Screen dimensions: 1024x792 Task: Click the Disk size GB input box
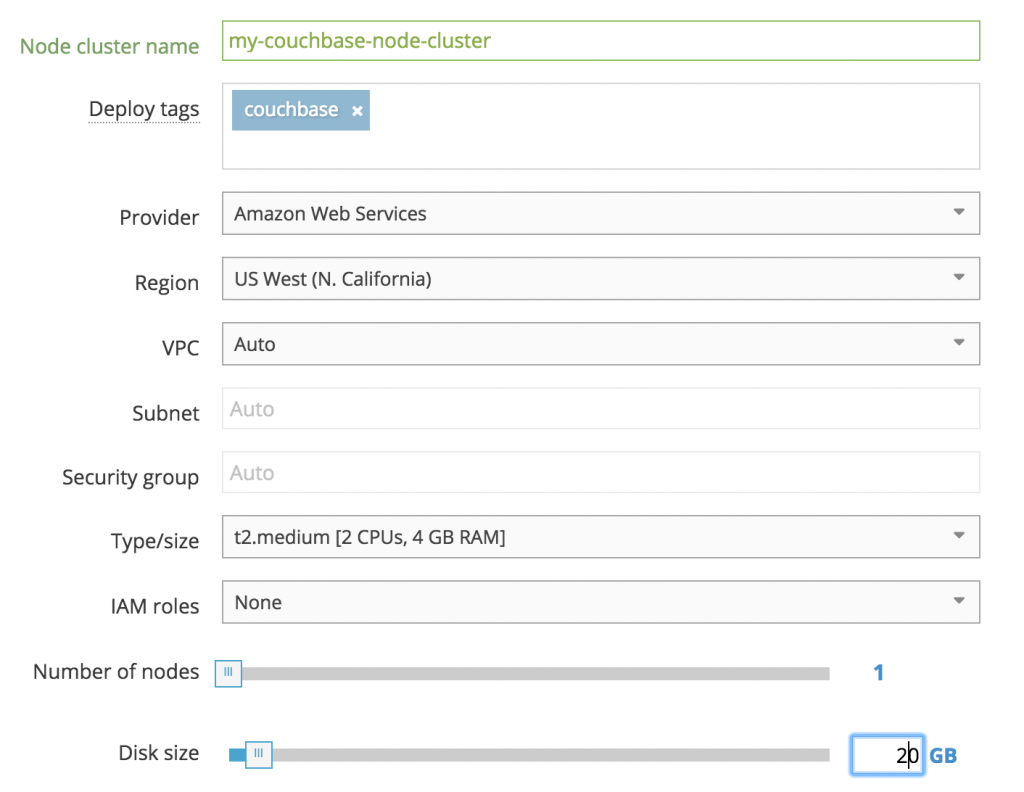tap(888, 755)
